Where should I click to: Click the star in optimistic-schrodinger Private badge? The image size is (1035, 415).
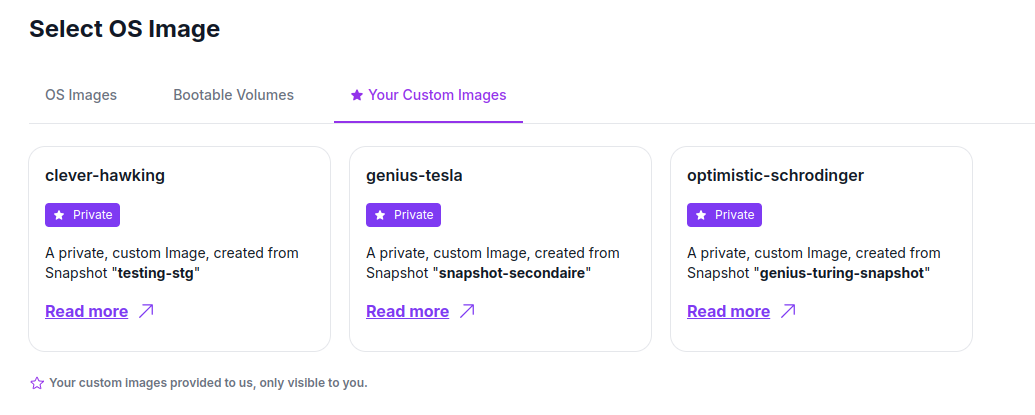point(702,215)
